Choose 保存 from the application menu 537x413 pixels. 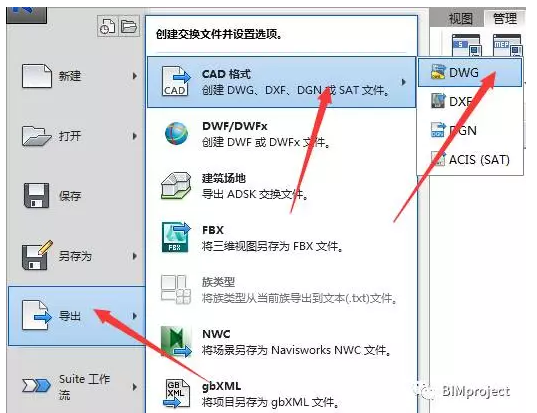pos(70,196)
